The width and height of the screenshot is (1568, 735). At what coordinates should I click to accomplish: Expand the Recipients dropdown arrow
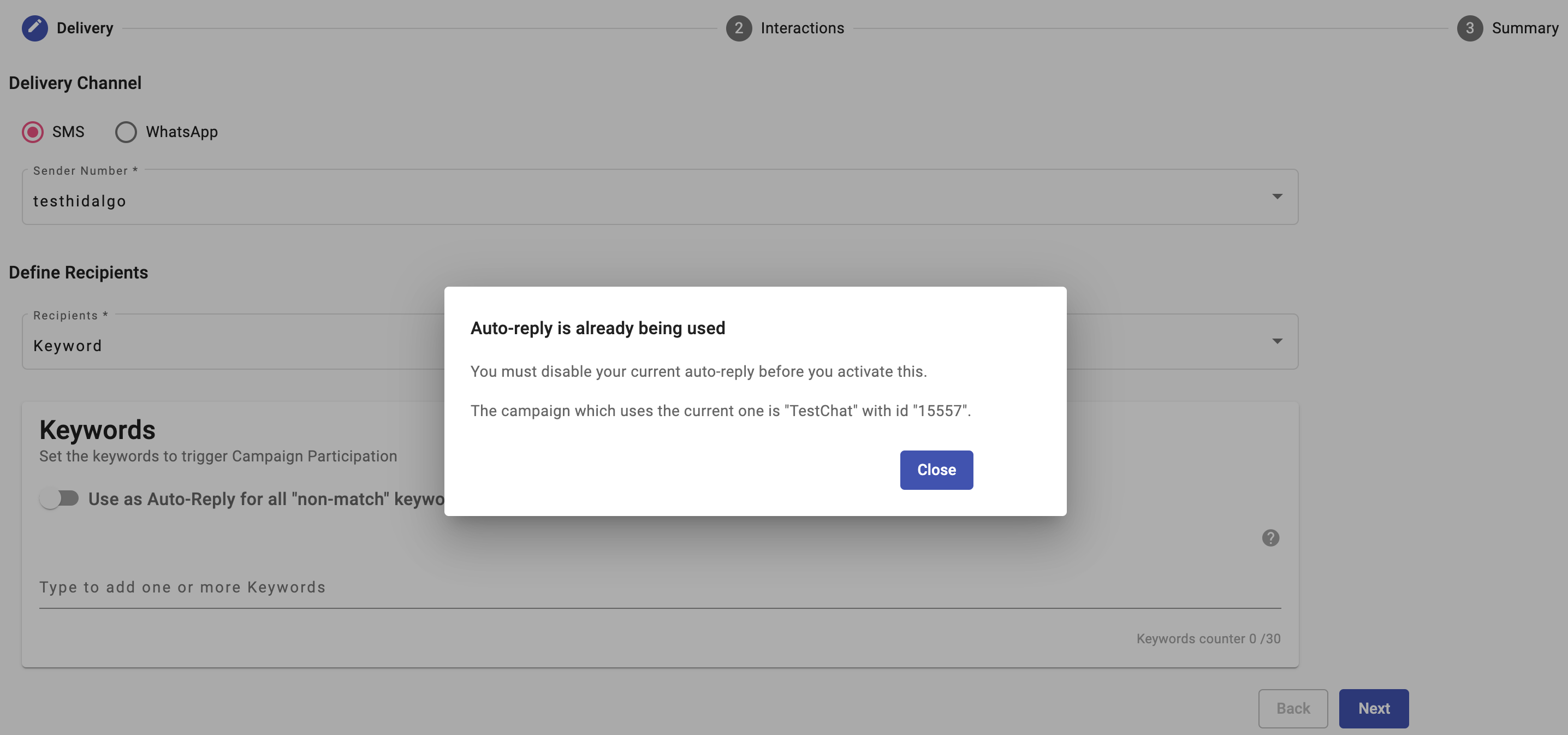click(1277, 341)
